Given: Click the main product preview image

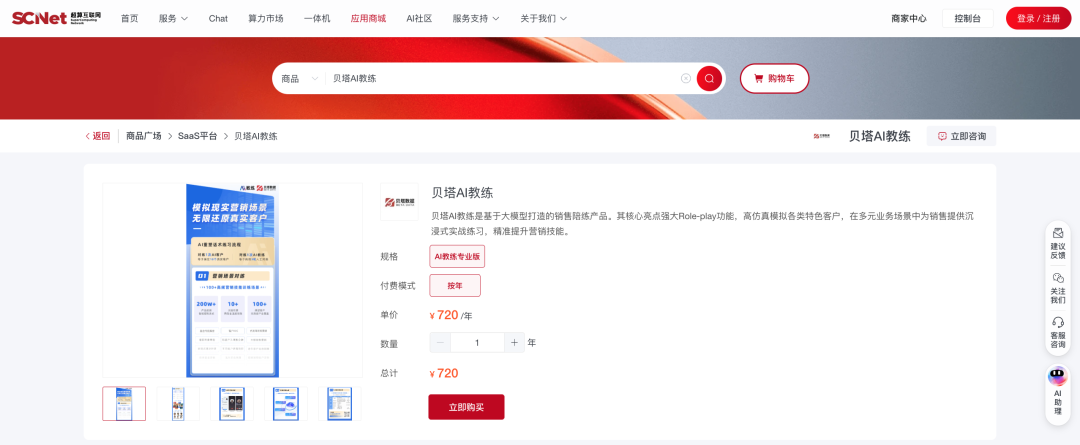Looking at the screenshot, I should (232, 280).
